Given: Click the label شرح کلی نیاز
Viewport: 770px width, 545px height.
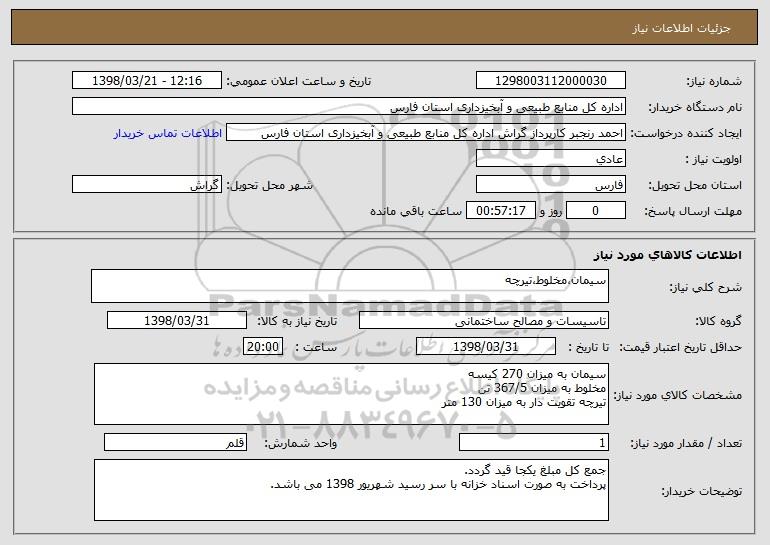Looking at the screenshot, I should 706,287.
